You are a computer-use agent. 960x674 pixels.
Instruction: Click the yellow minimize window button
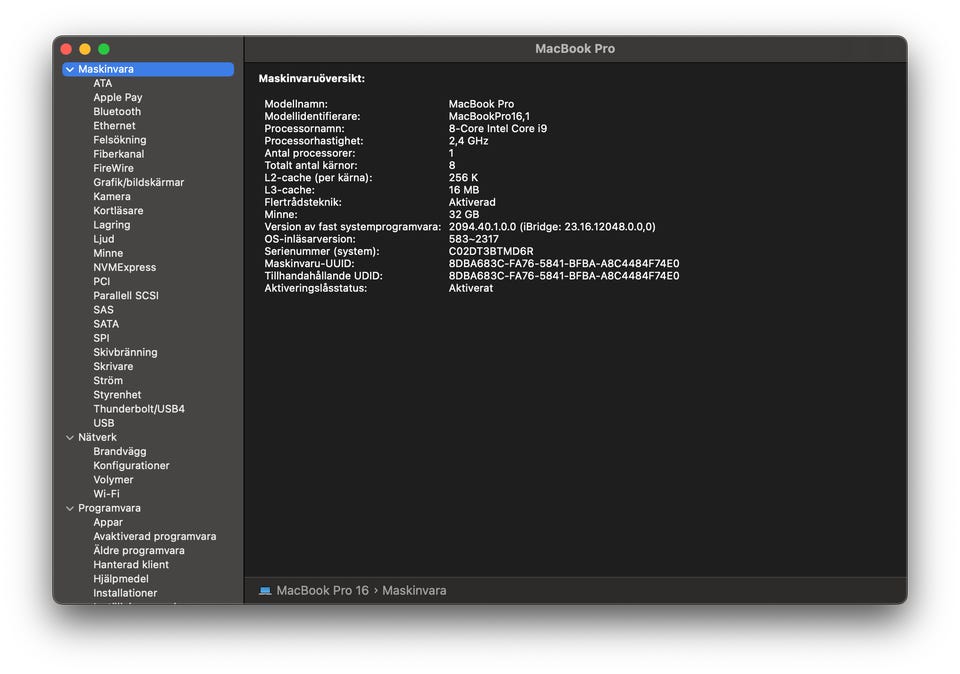point(85,49)
